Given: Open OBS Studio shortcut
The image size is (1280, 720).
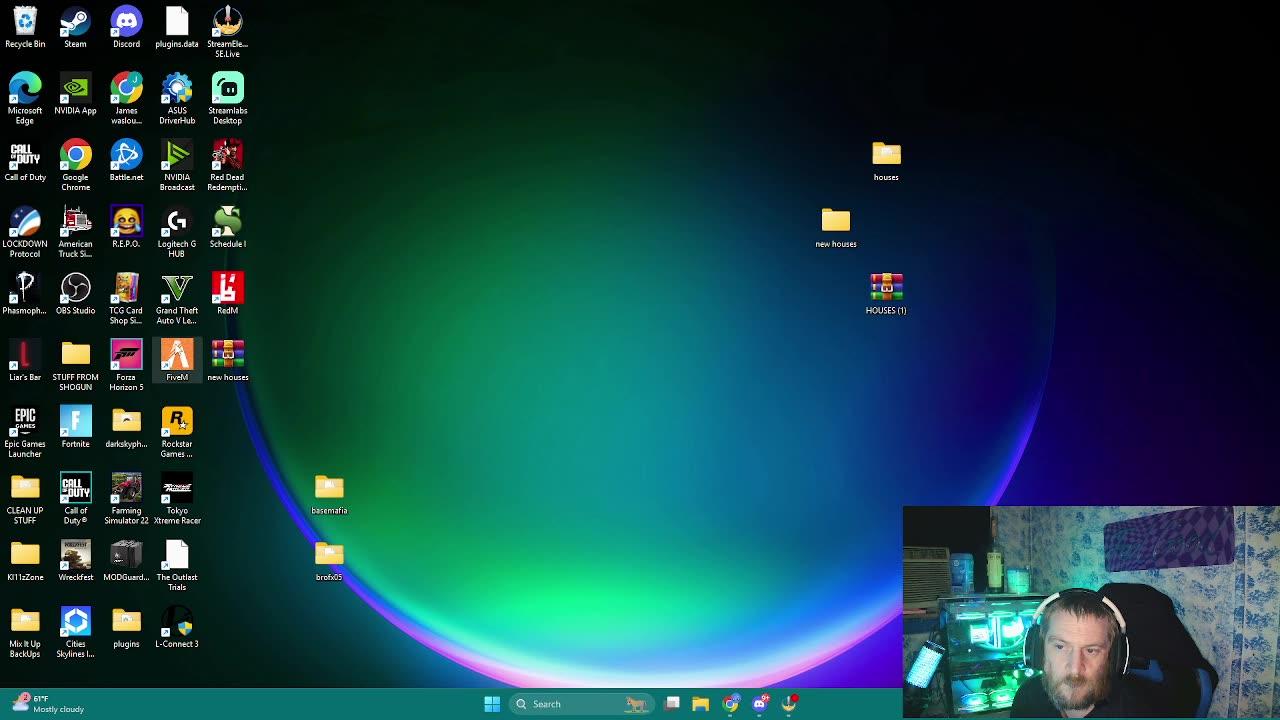Looking at the screenshot, I should [75, 294].
